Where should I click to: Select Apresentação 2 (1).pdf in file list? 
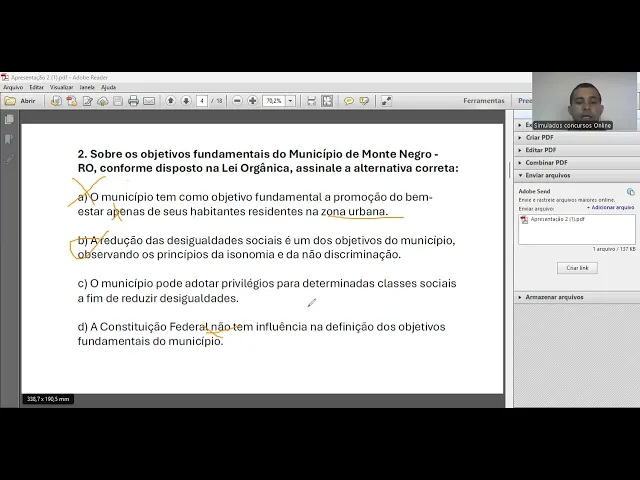click(x=558, y=219)
